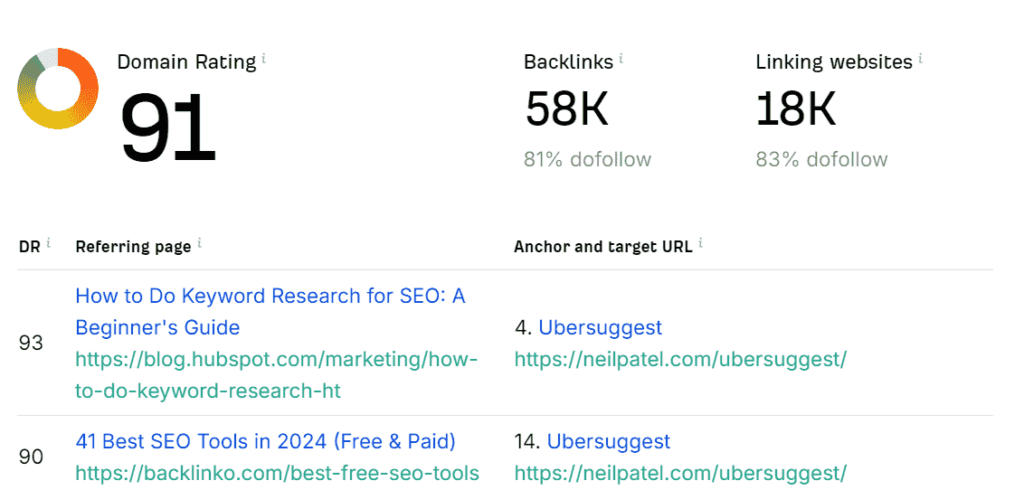The height and width of the screenshot is (490, 1024).
Task: Click the 58K backlinks count
Action: [566, 109]
